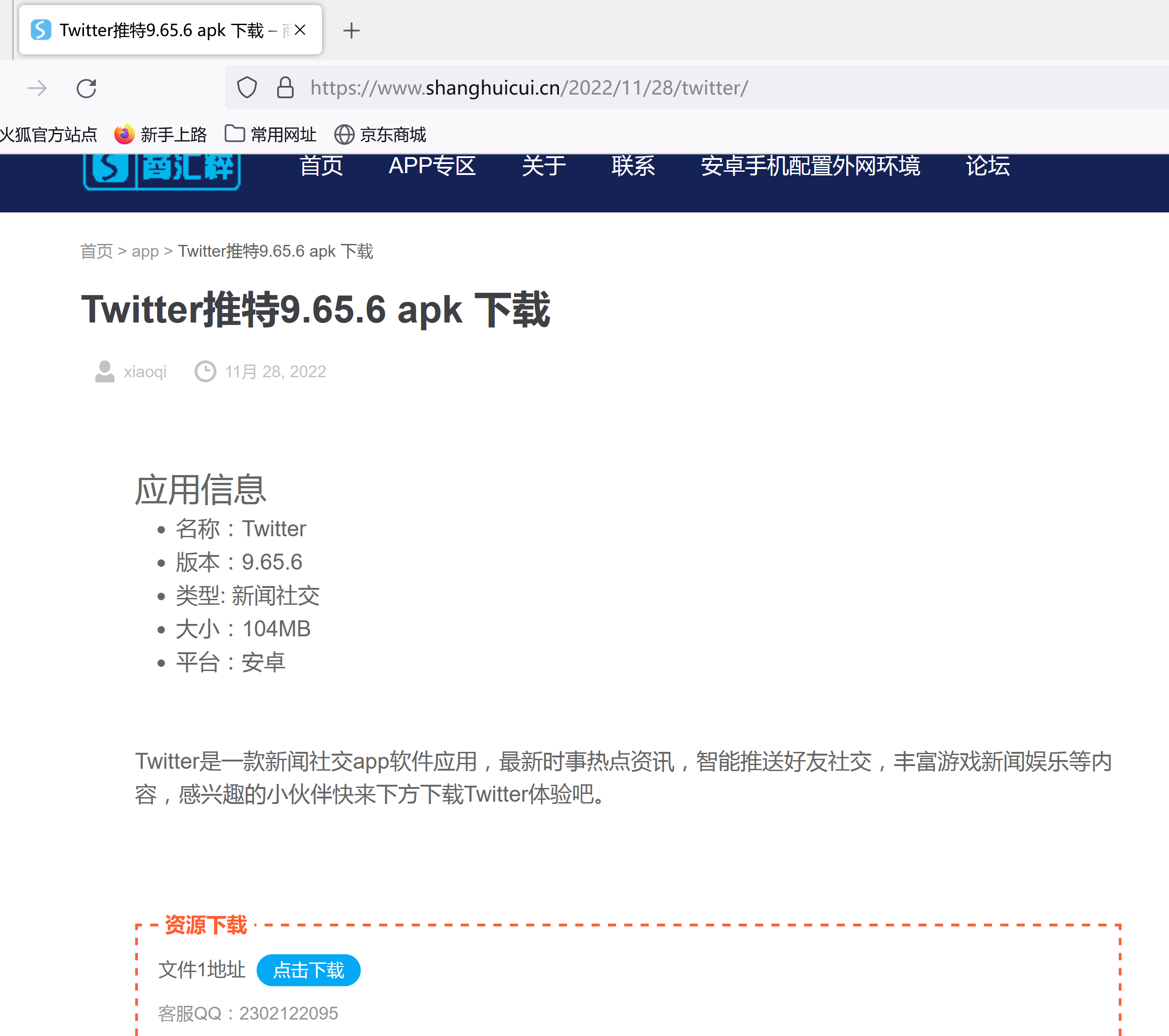Screen dimensions: 1169x1036
Task: Open the 常用网址 bookmarks folder
Action: tap(270, 134)
